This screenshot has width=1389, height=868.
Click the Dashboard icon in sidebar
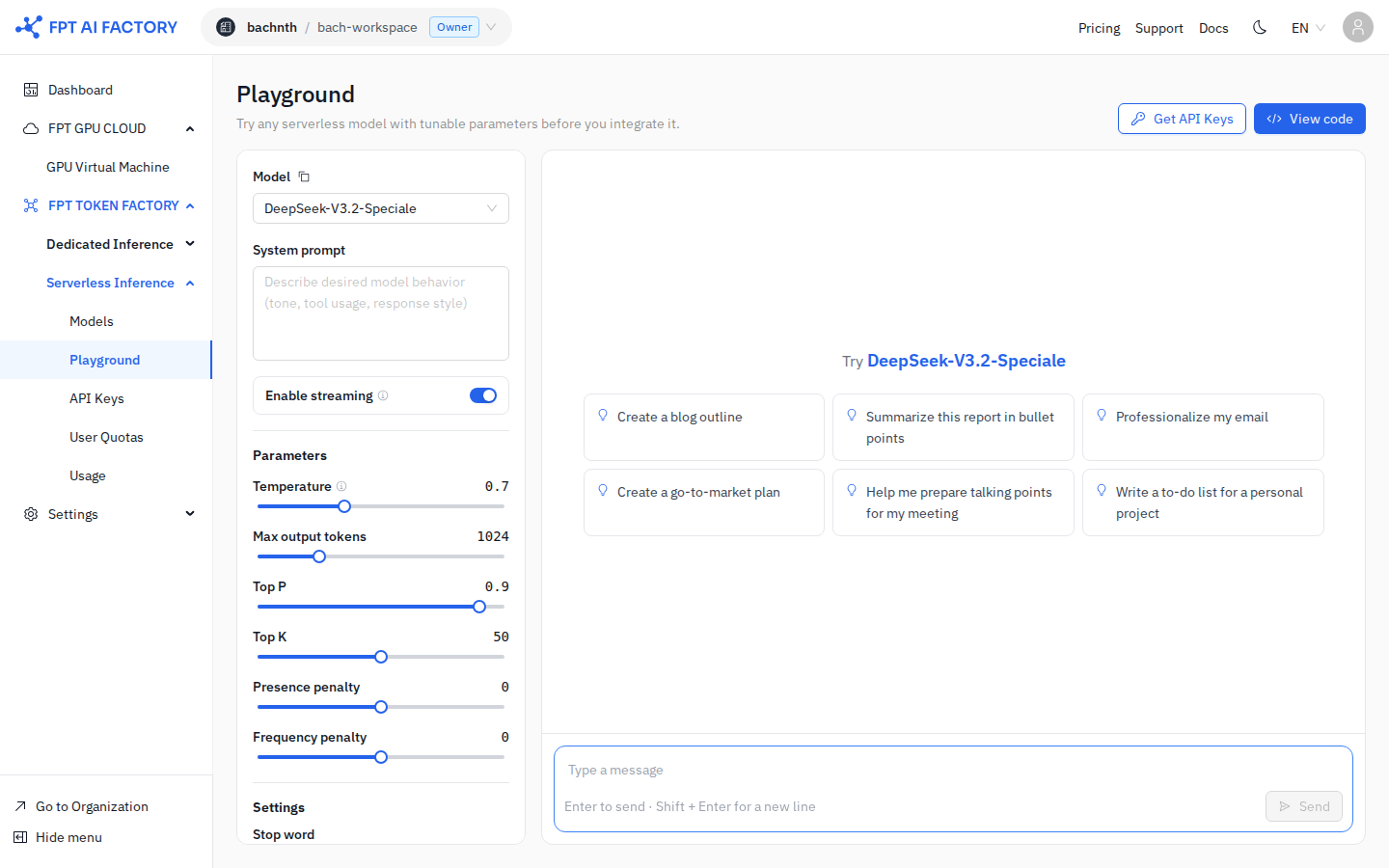tap(31, 90)
